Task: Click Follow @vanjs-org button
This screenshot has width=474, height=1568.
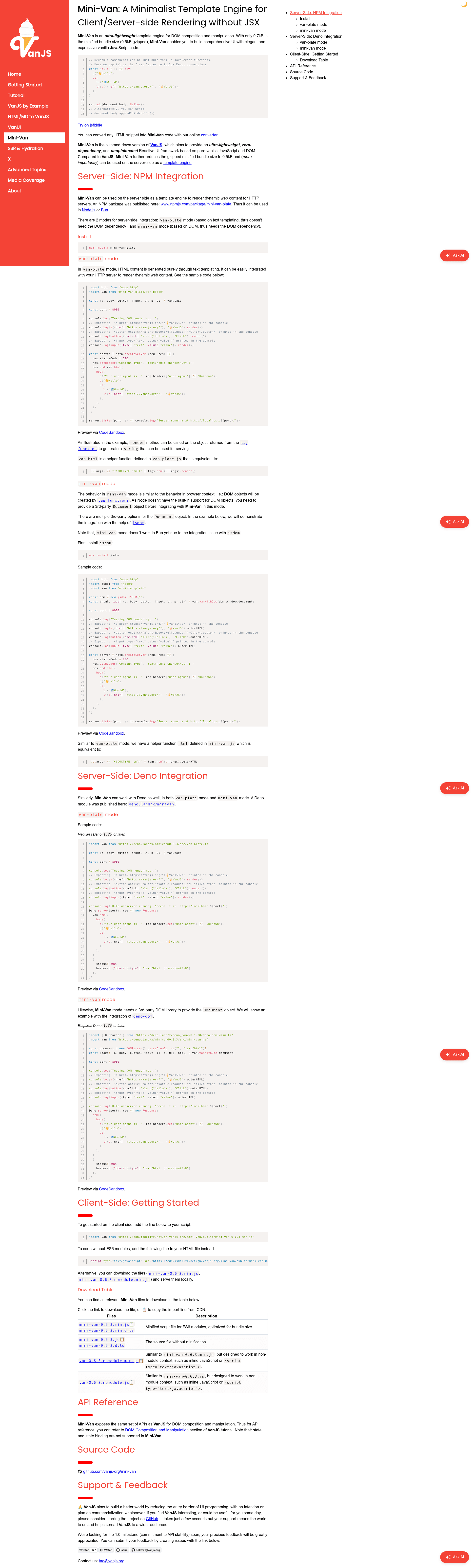Action: click(146, 1550)
